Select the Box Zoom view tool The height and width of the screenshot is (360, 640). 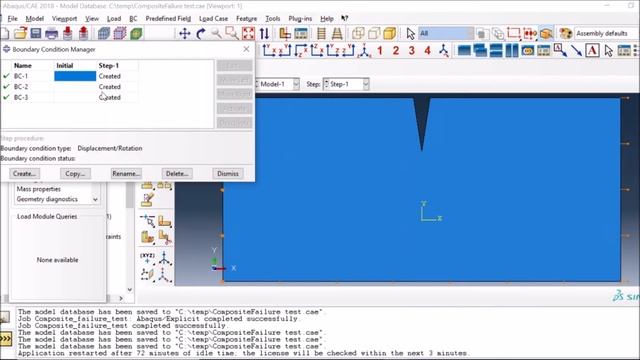coord(232,33)
